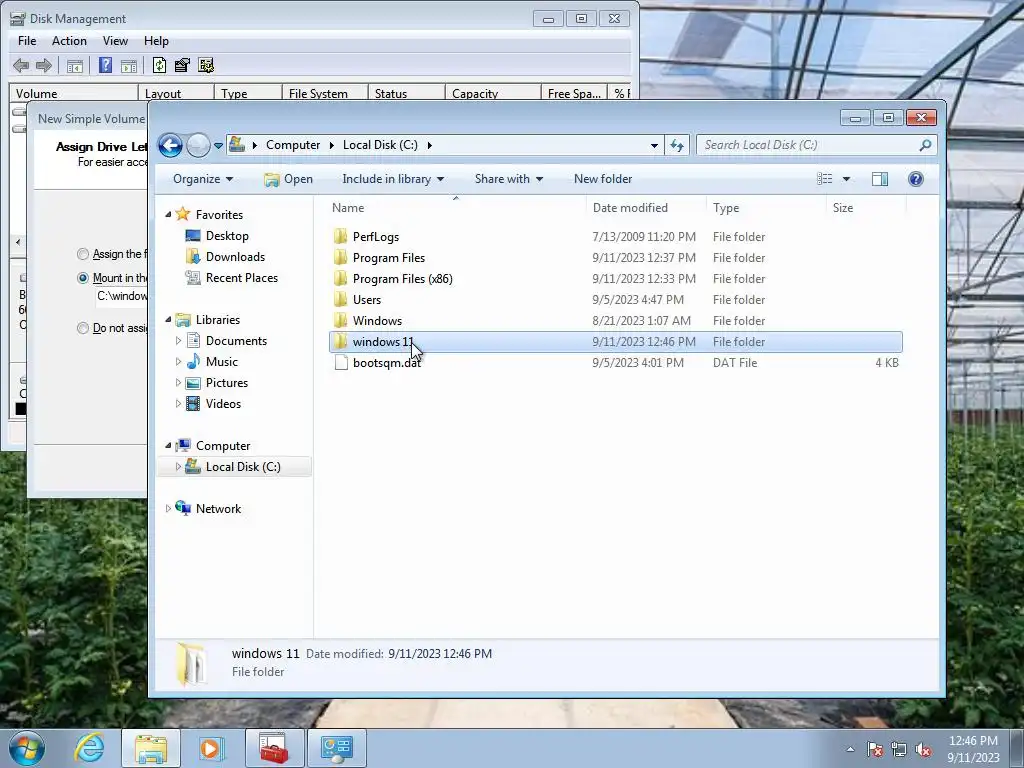Select the PerfLogs folder

[376, 237]
